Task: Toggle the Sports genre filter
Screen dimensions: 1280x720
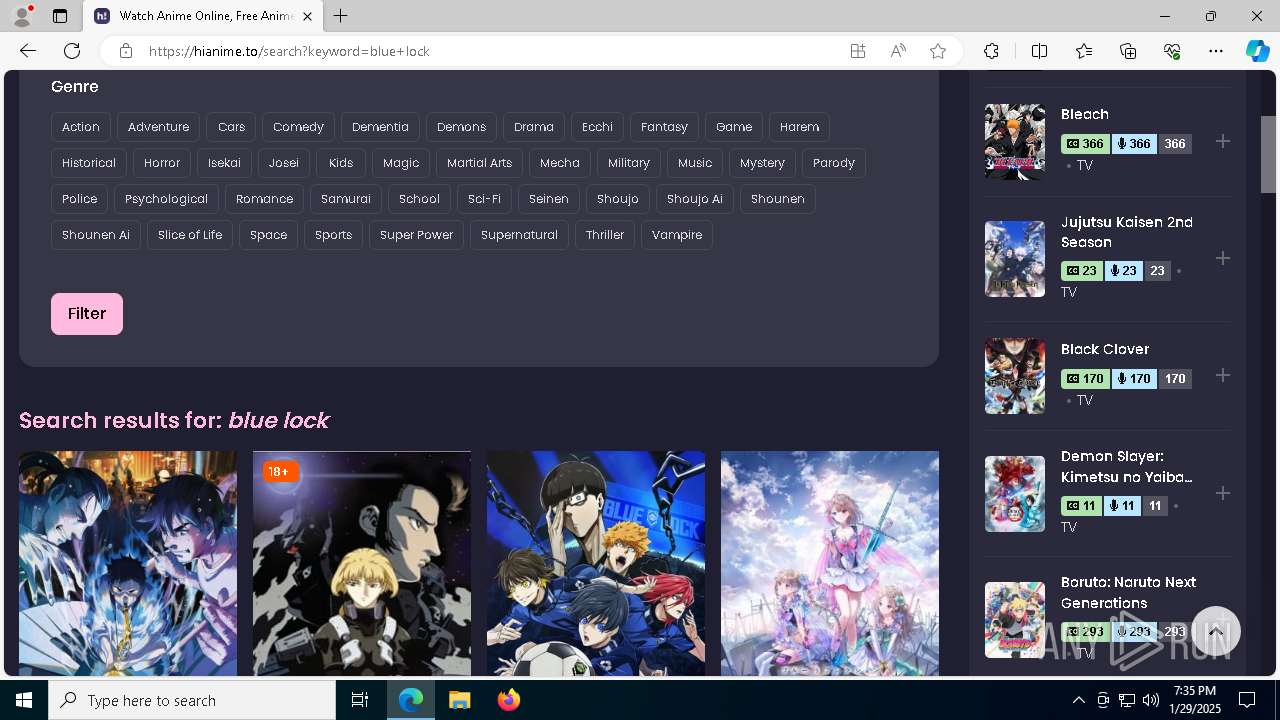Action: tap(333, 235)
